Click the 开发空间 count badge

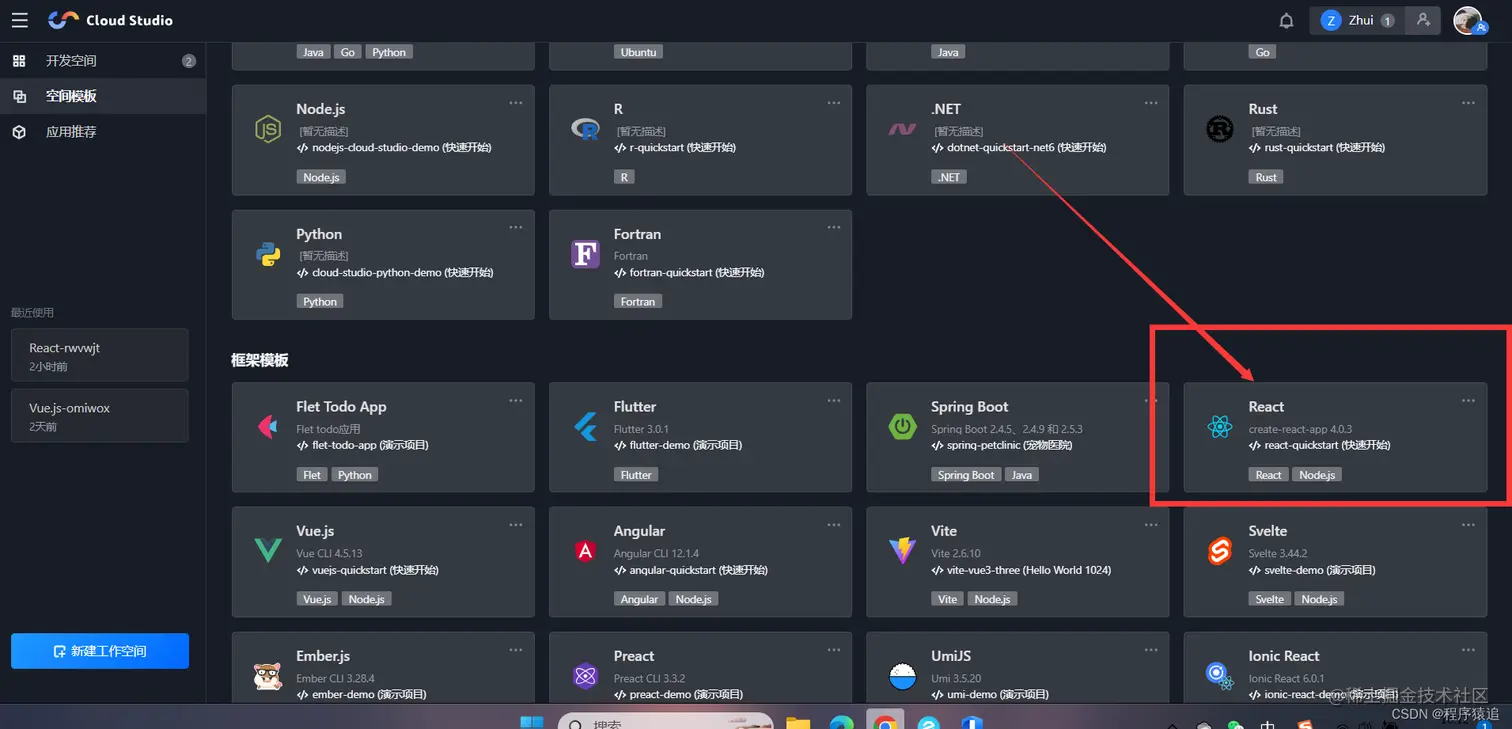(189, 61)
